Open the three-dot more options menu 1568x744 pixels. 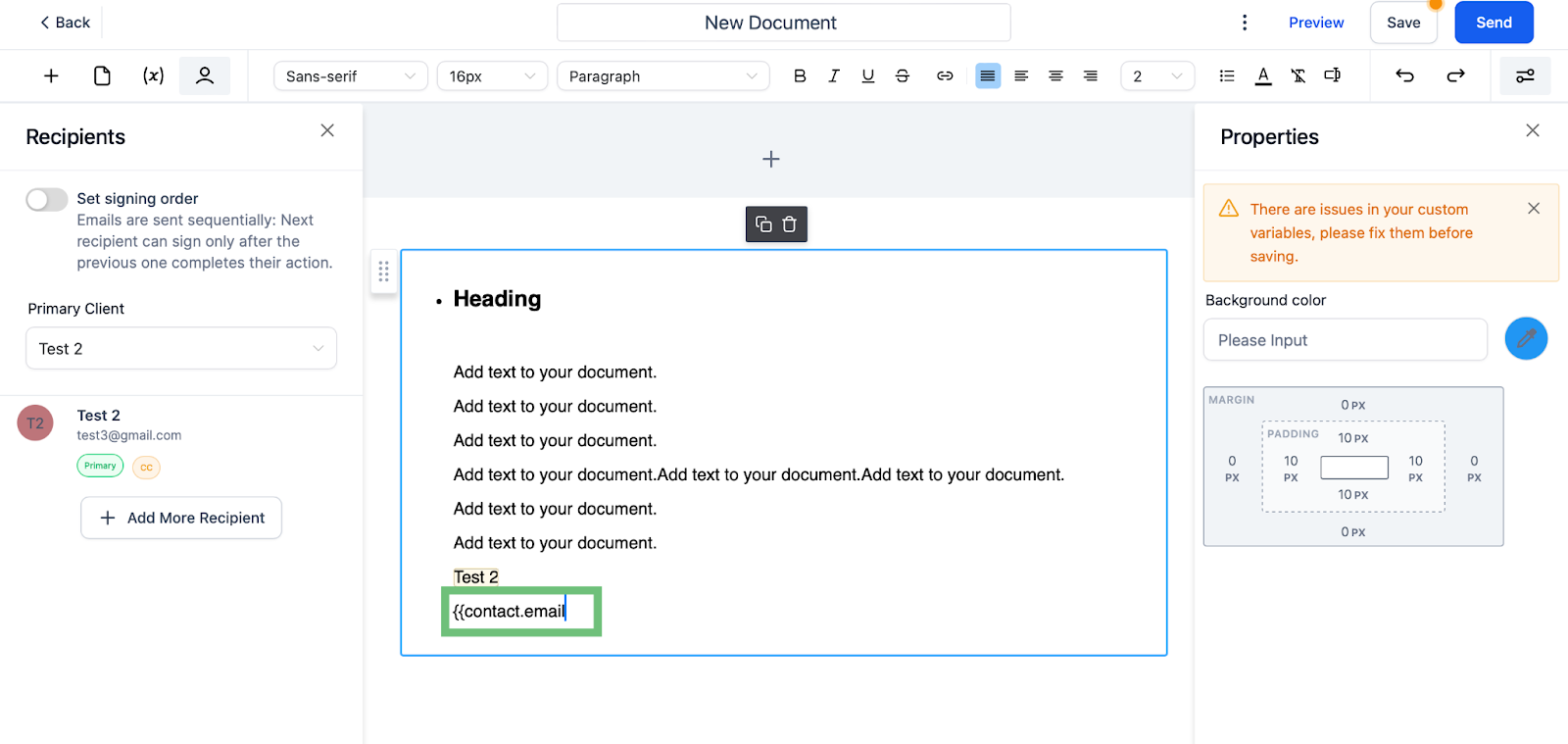click(1245, 23)
